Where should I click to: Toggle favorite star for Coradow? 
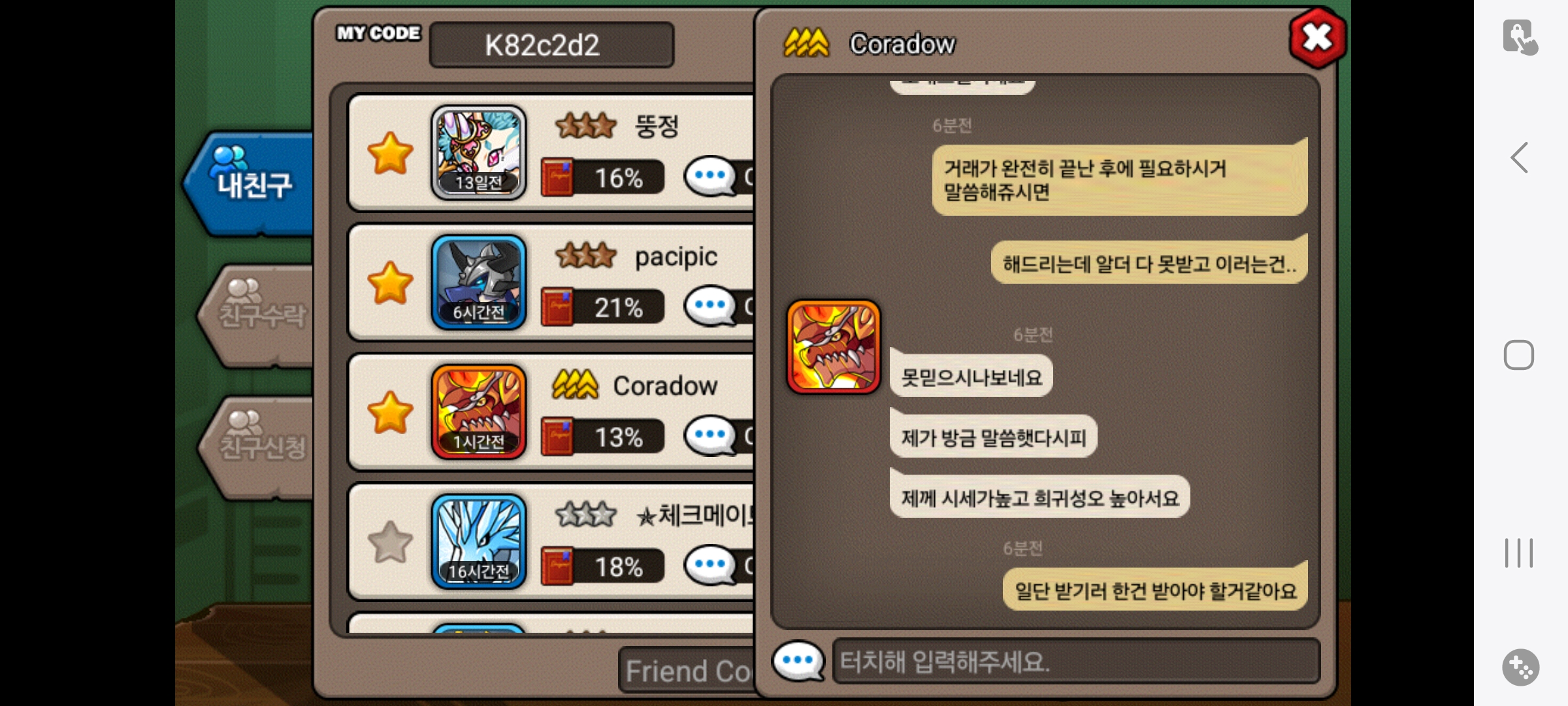390,412
